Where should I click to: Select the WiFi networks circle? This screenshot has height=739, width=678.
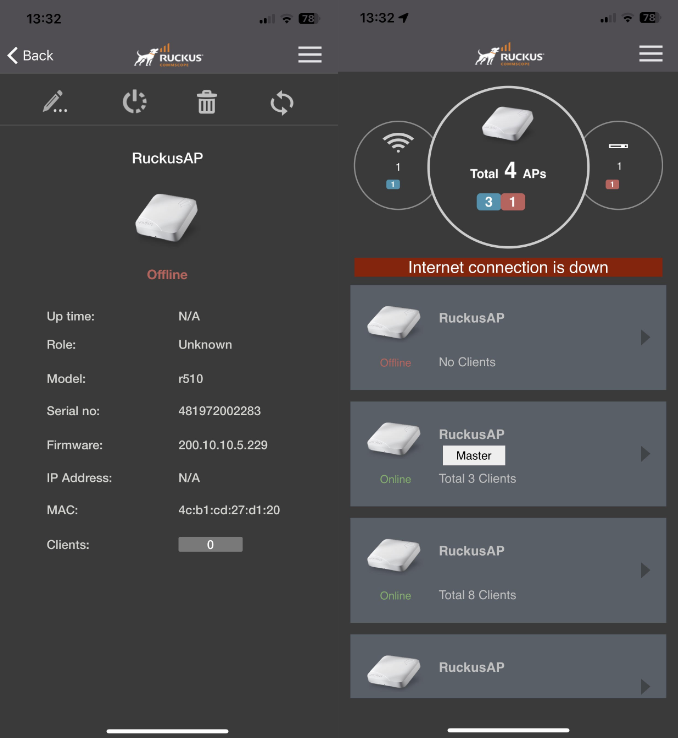pos(396,163)
